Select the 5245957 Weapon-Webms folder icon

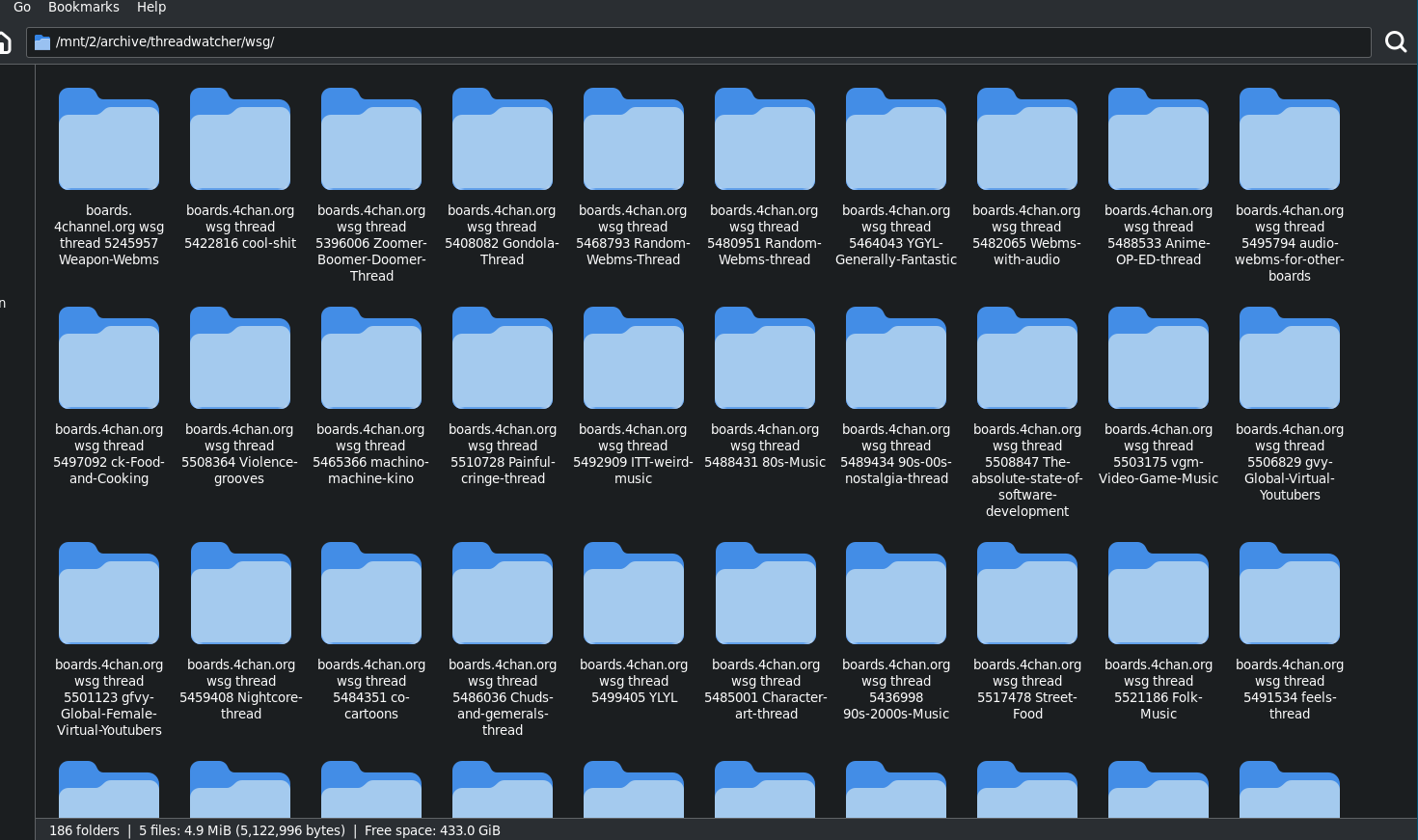point(109,139)
